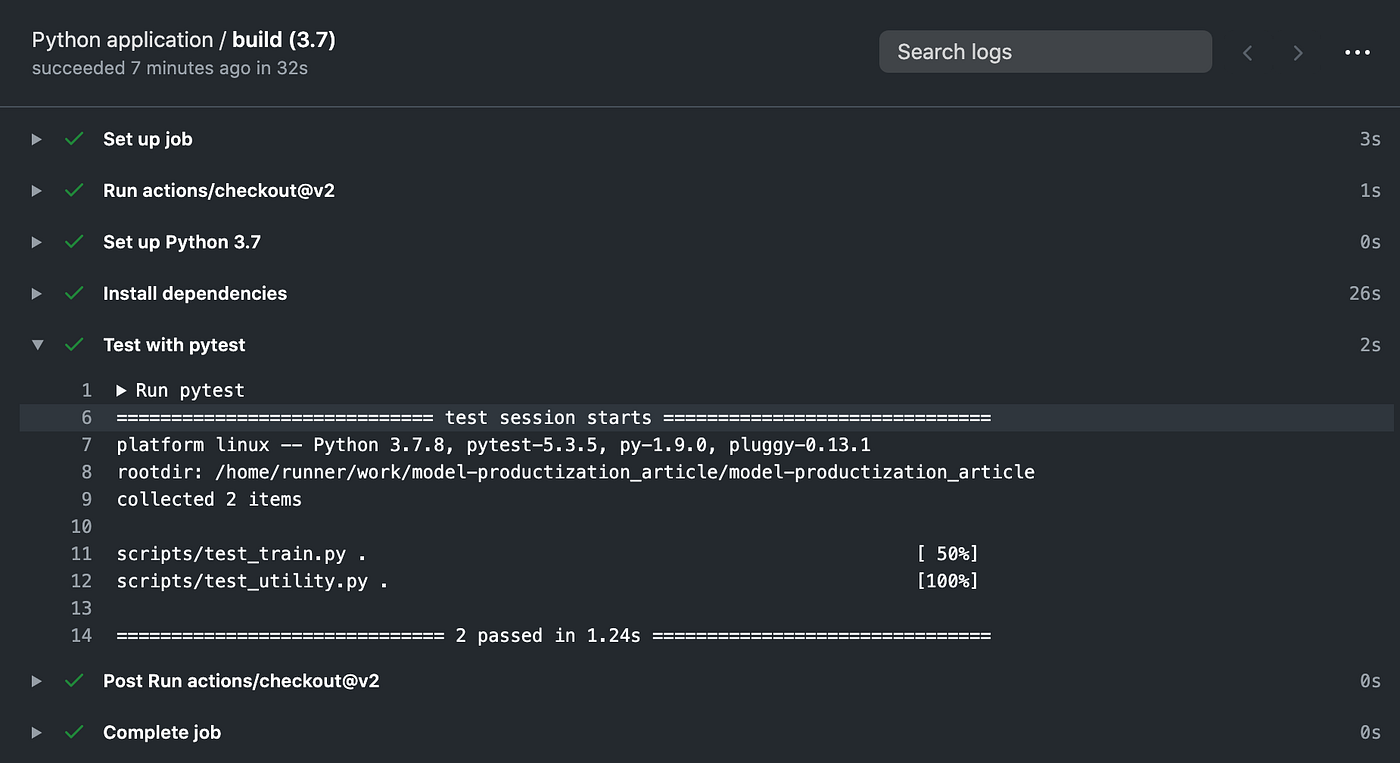The height and width of the screenshot is (763, 1400).
Task: Collapse the Test with pytest step
Action: [x=37, y=345]
